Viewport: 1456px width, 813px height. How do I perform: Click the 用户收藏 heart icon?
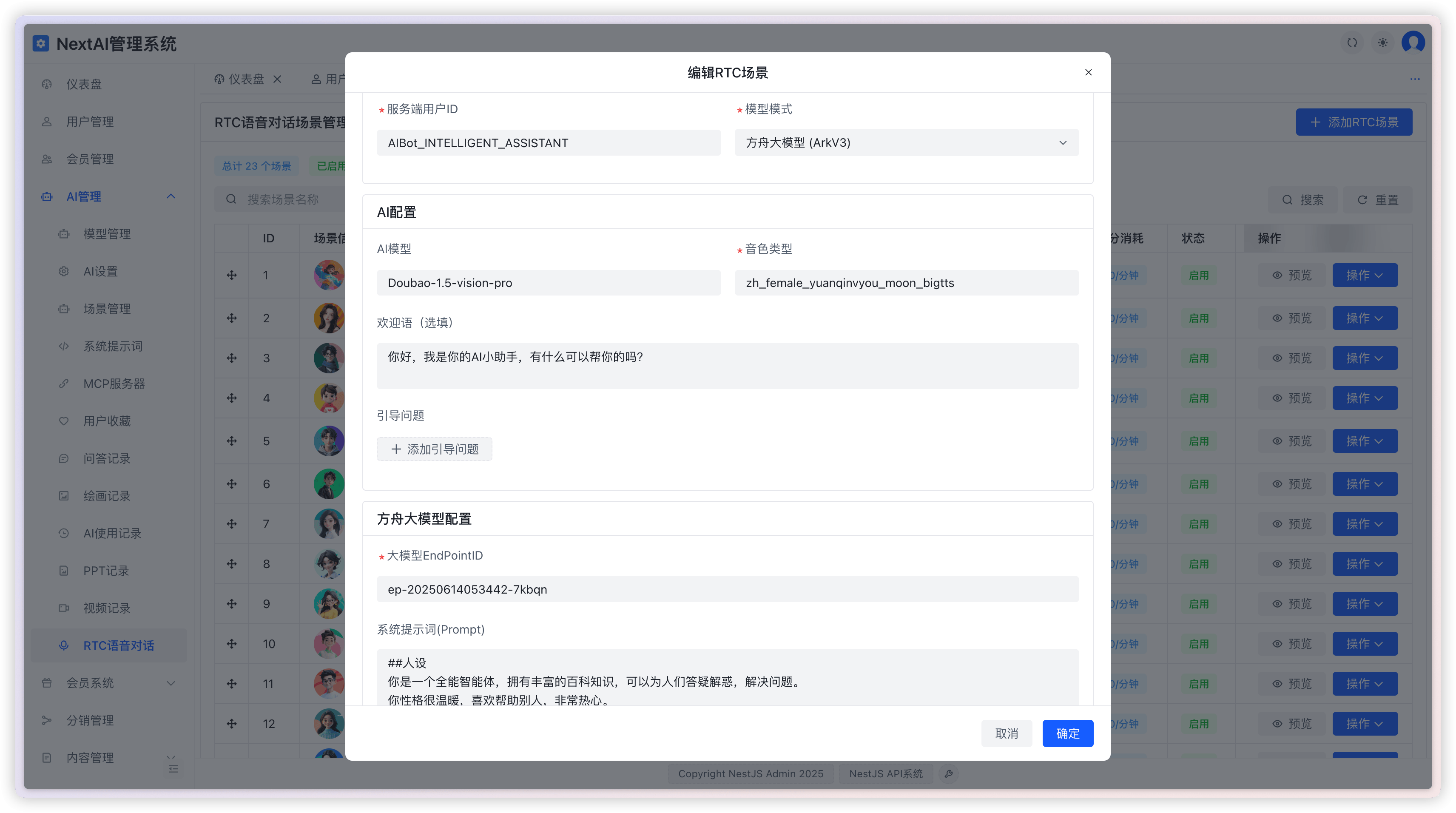pos(64,421)
